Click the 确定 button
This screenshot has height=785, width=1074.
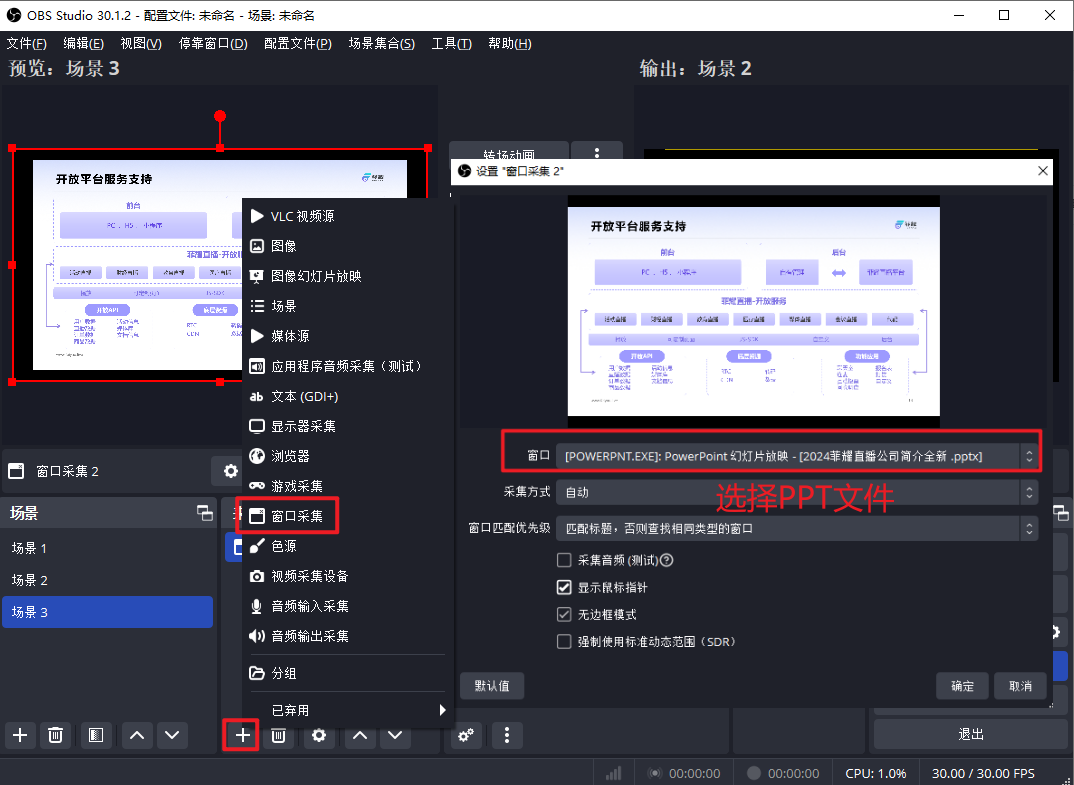point(962,686)
